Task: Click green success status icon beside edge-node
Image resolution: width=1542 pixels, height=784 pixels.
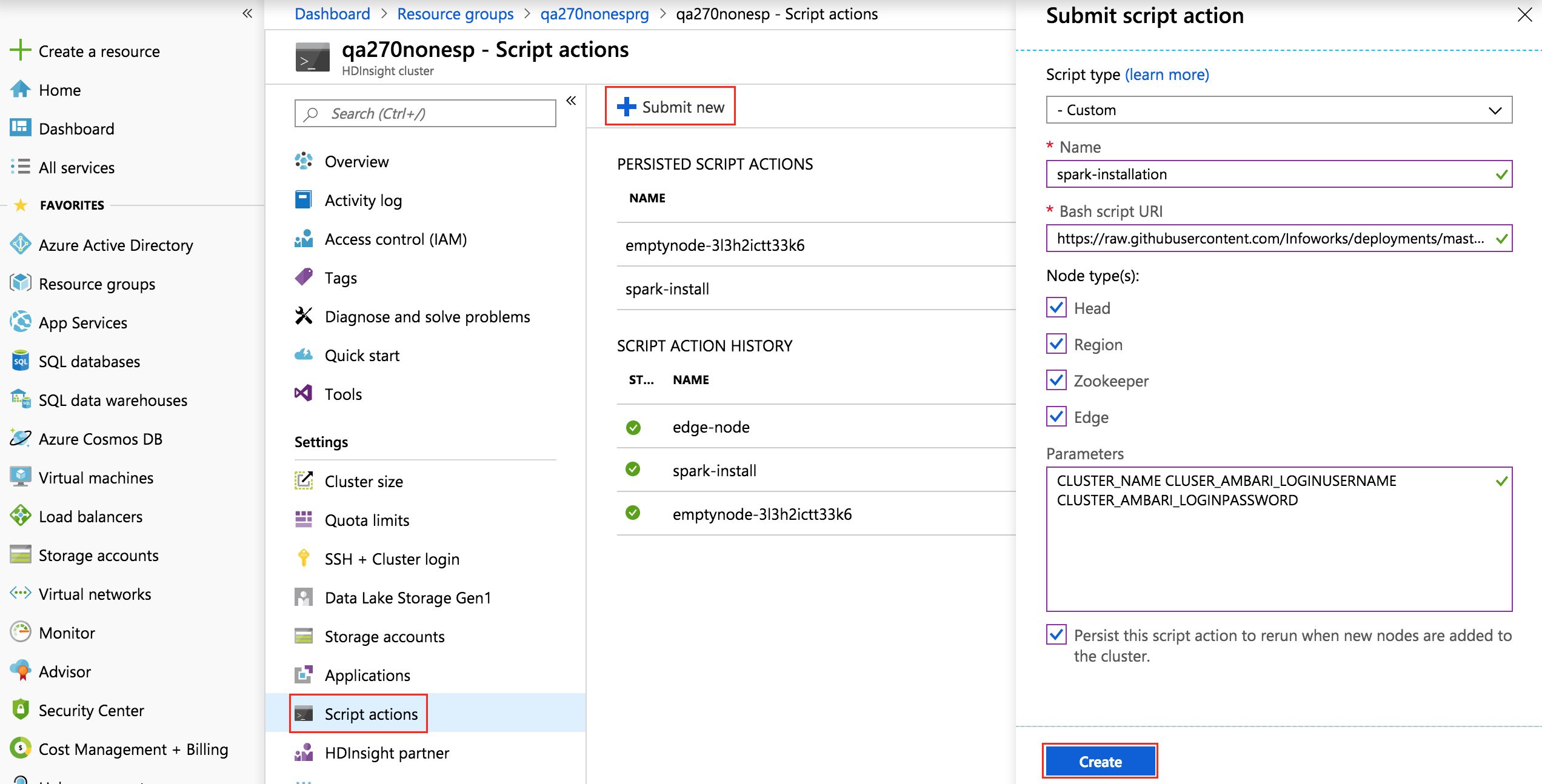Action: coord(633,428)
